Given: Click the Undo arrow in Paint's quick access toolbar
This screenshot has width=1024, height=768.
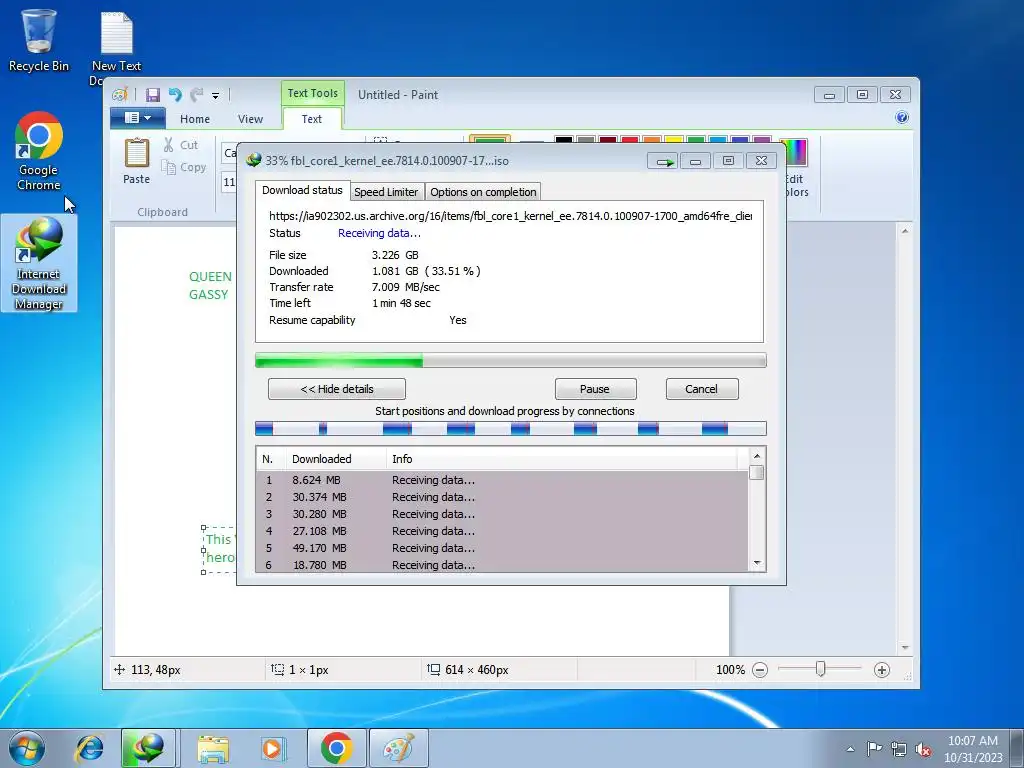Looking at the screenshot, I should (x=175, y=95).
